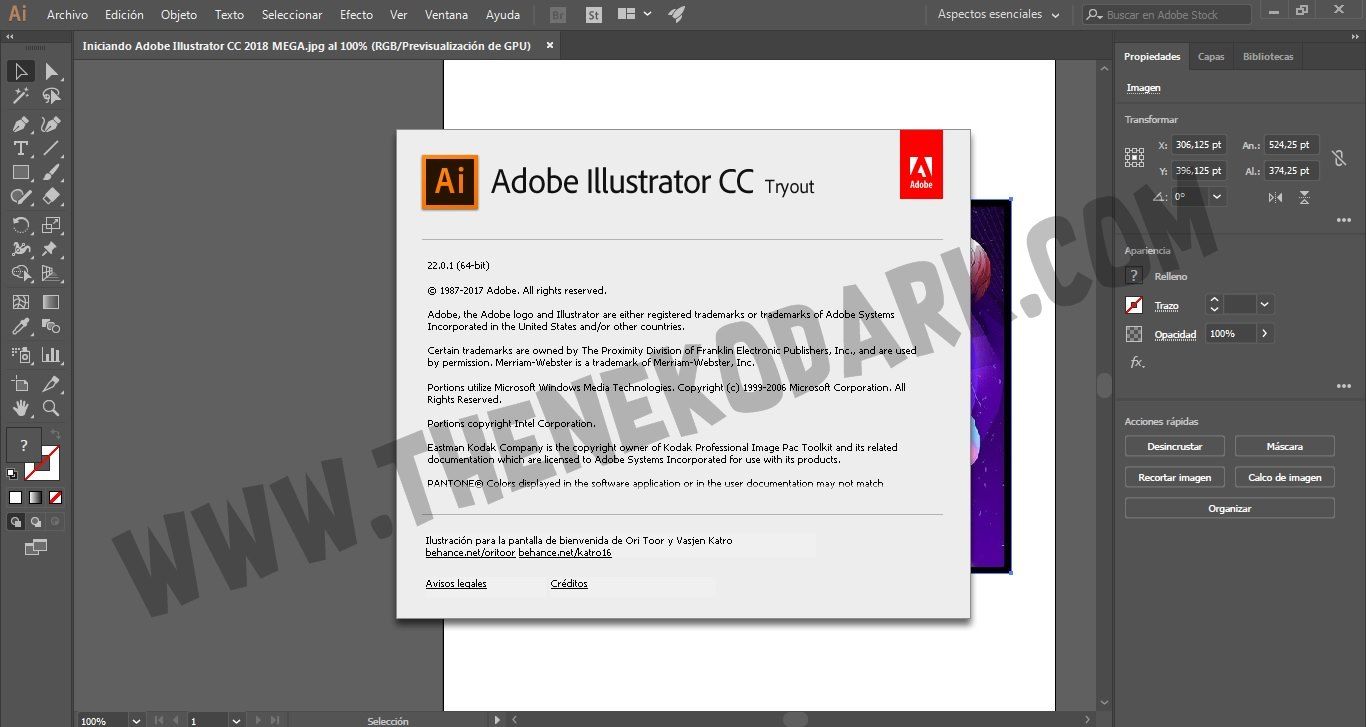Enable Draw Normal mode
The height and width of the screenshot is (727, 1366).
click(15, 521)
